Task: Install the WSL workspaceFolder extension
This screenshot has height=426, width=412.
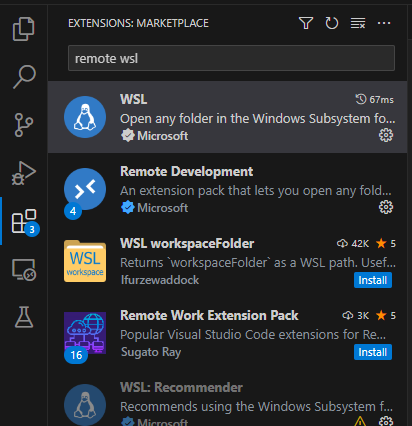Action: point(373,280)
